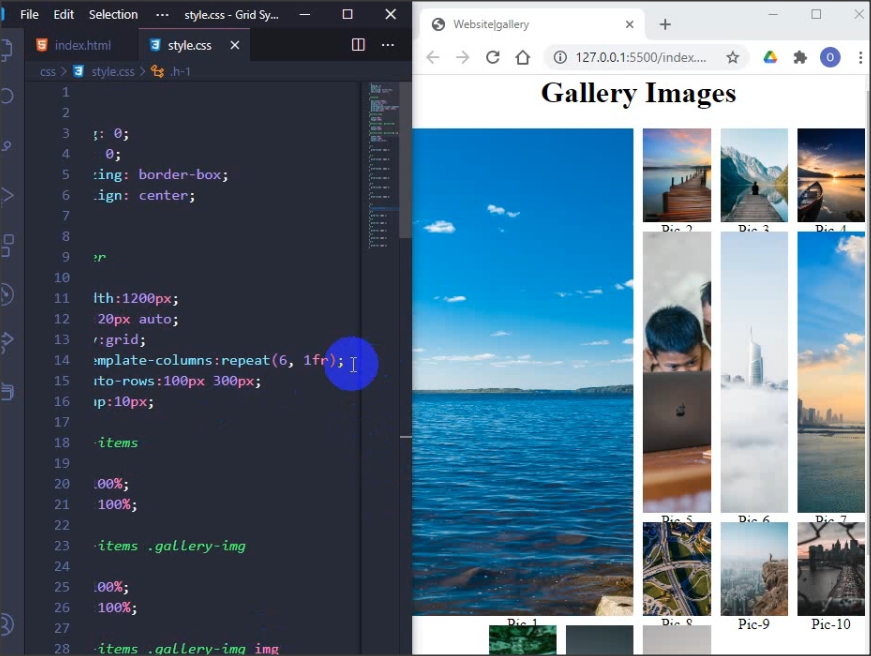View site information icon in address bar
Screen dimensions: 871x656
point(561,57)
